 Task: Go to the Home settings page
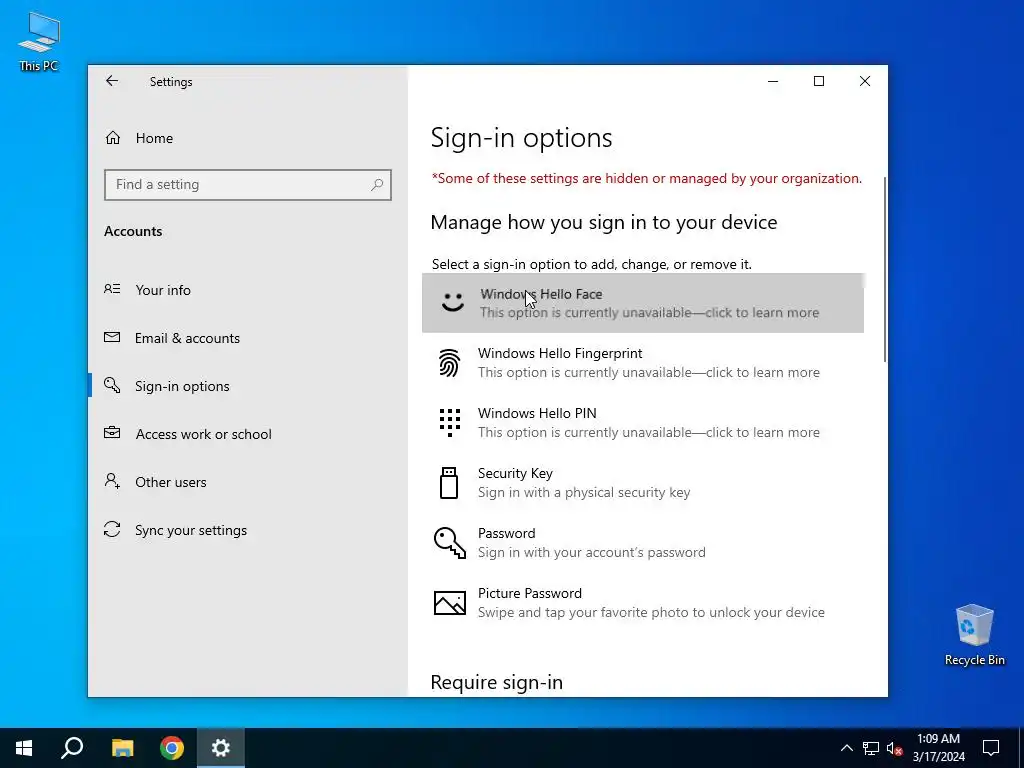pyautogui.click(x=248, y=138)
